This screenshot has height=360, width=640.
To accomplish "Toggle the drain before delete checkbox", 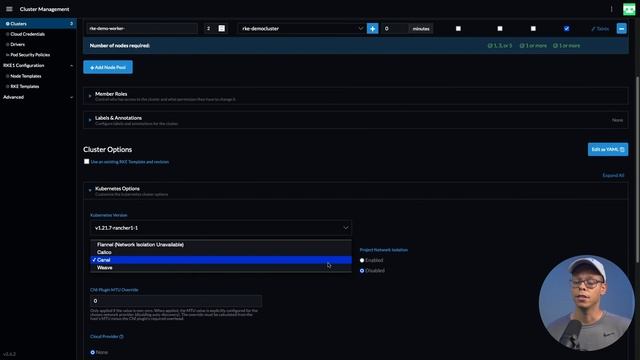I will 458,29.
